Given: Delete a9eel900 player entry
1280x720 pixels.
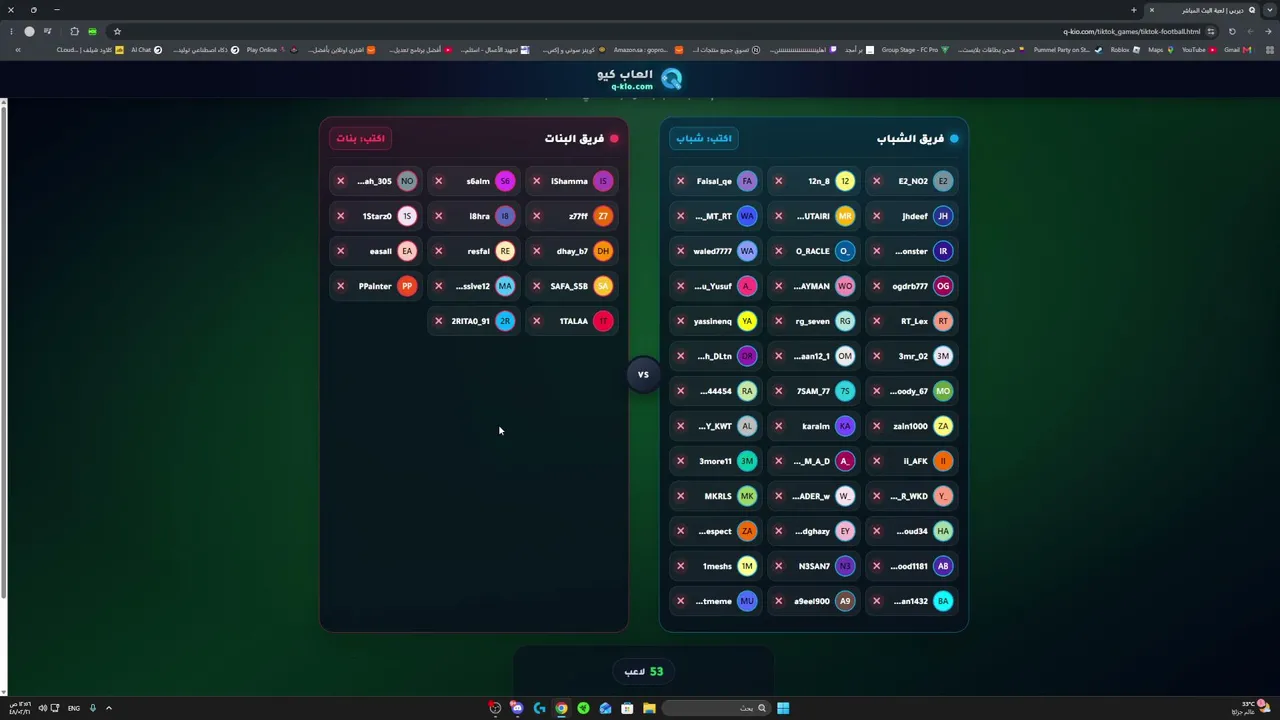Looking at the screenshot, I should (778, 601).
